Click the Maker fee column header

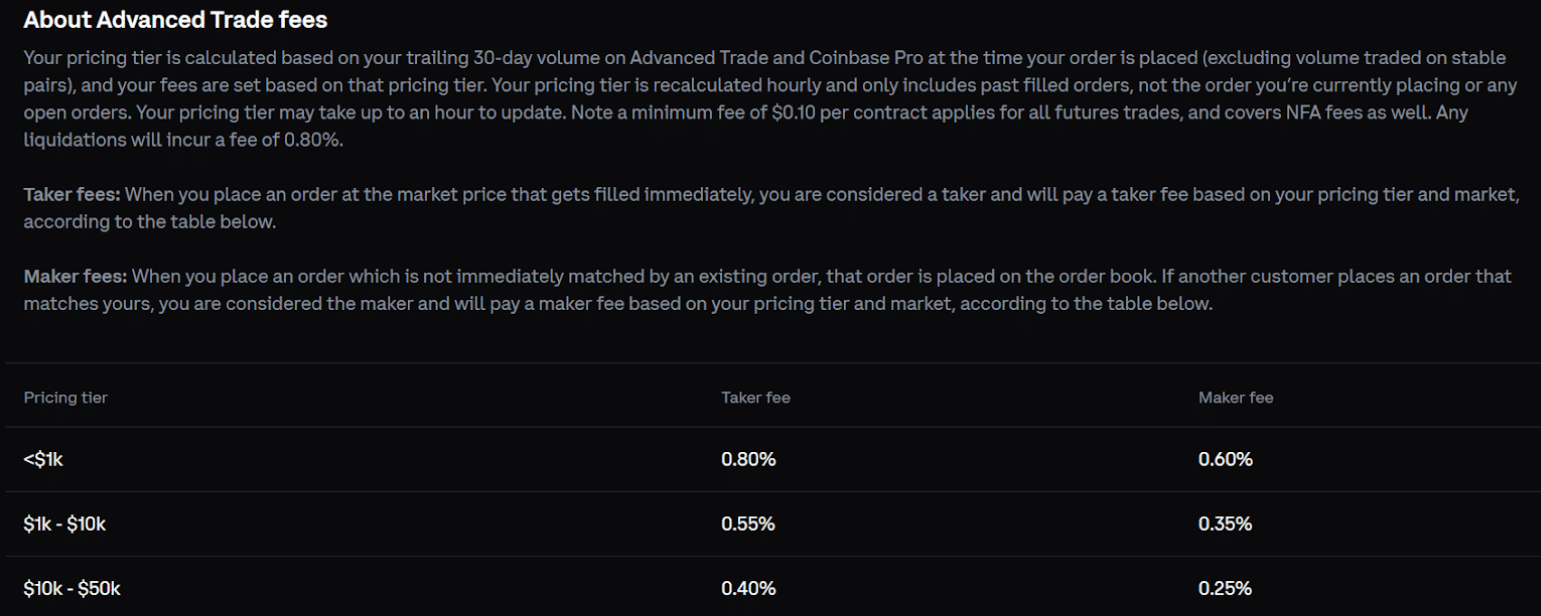[1235, 398]
